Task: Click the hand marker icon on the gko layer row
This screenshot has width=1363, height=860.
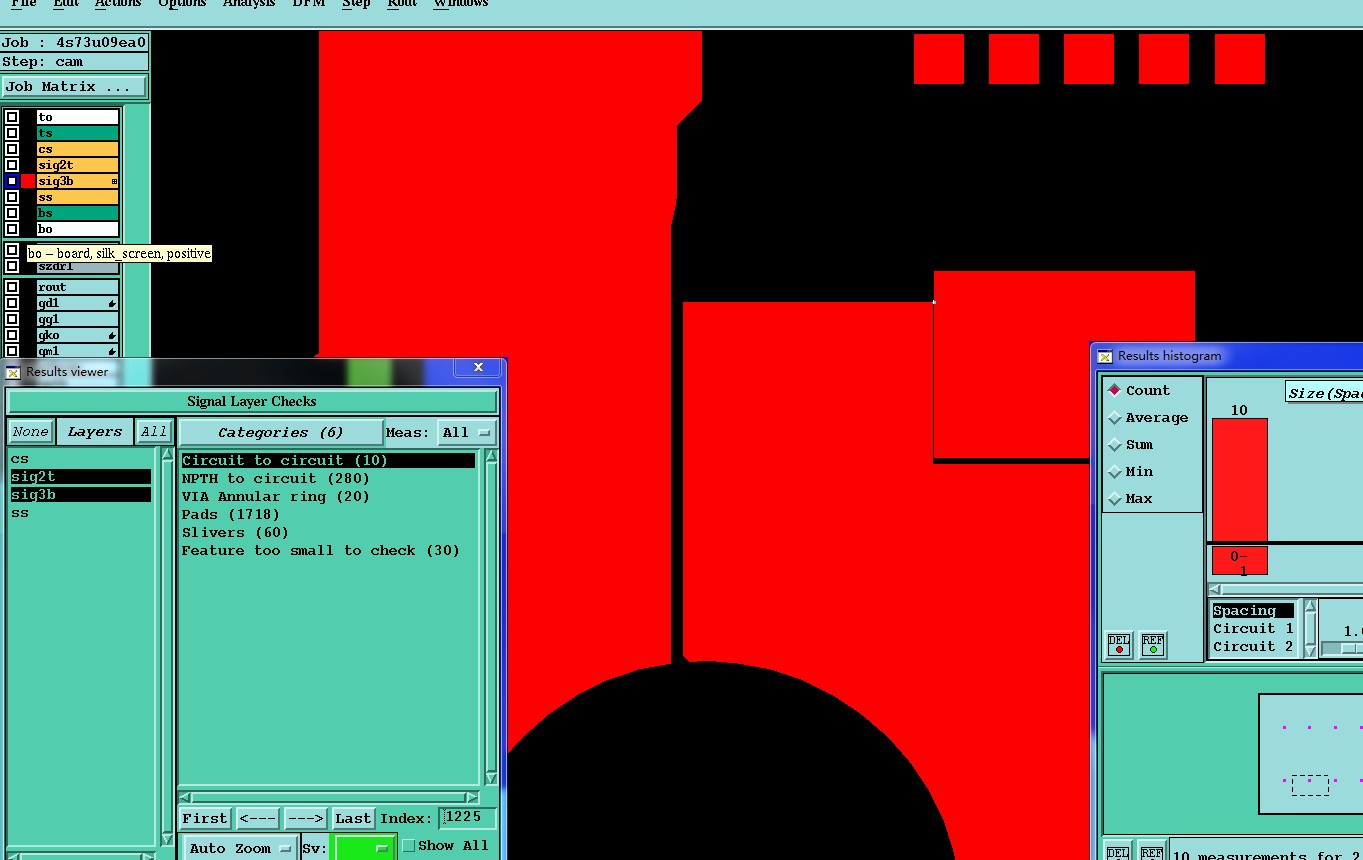Action: 112,335
